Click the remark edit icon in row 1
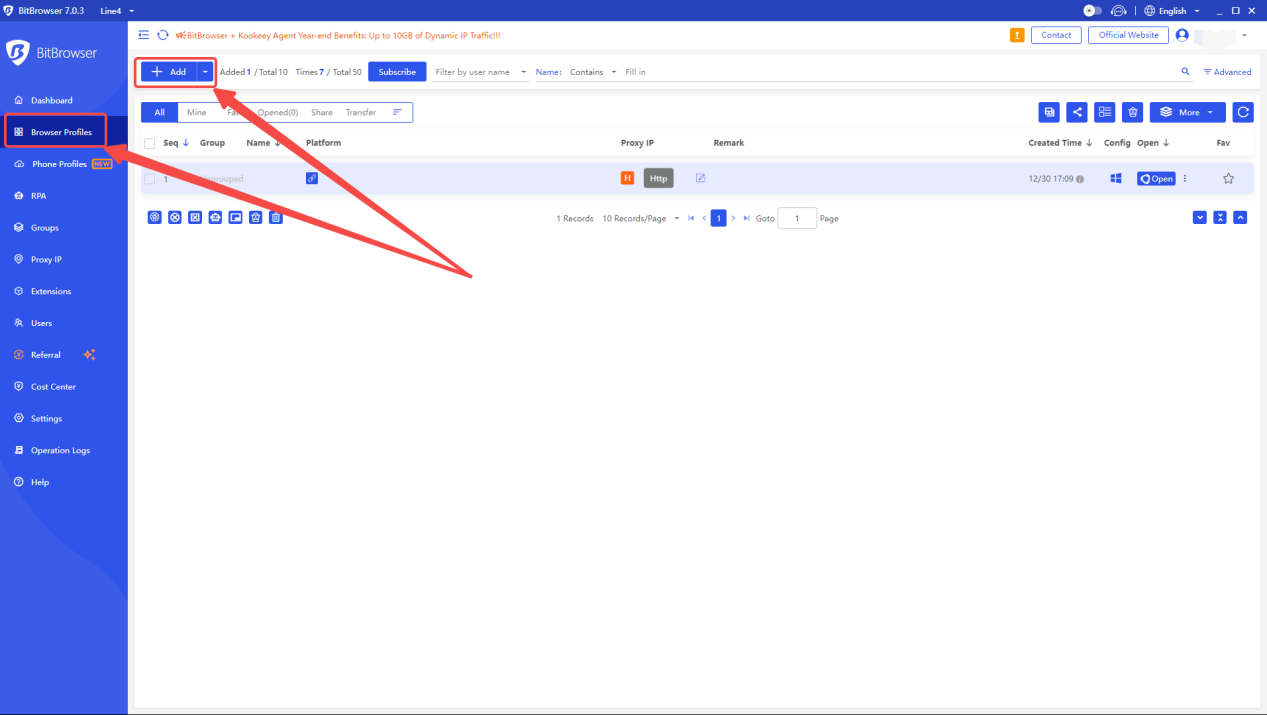The image size is (1267, 715). (700, 178)
